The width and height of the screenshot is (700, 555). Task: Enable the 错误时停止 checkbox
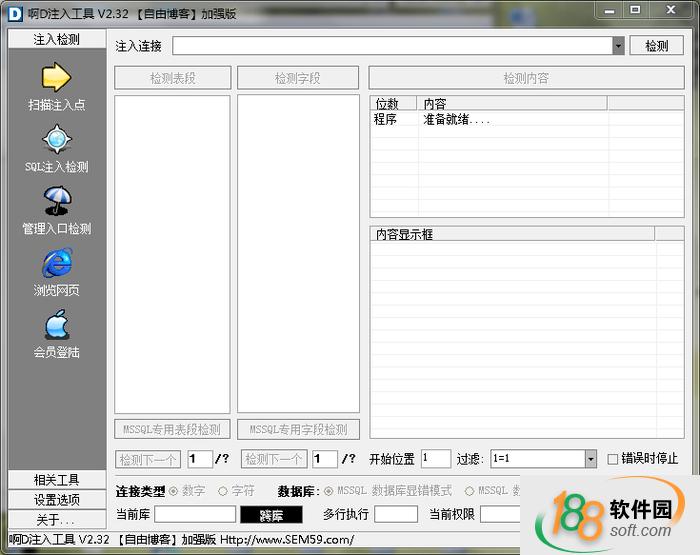(613, 459)
